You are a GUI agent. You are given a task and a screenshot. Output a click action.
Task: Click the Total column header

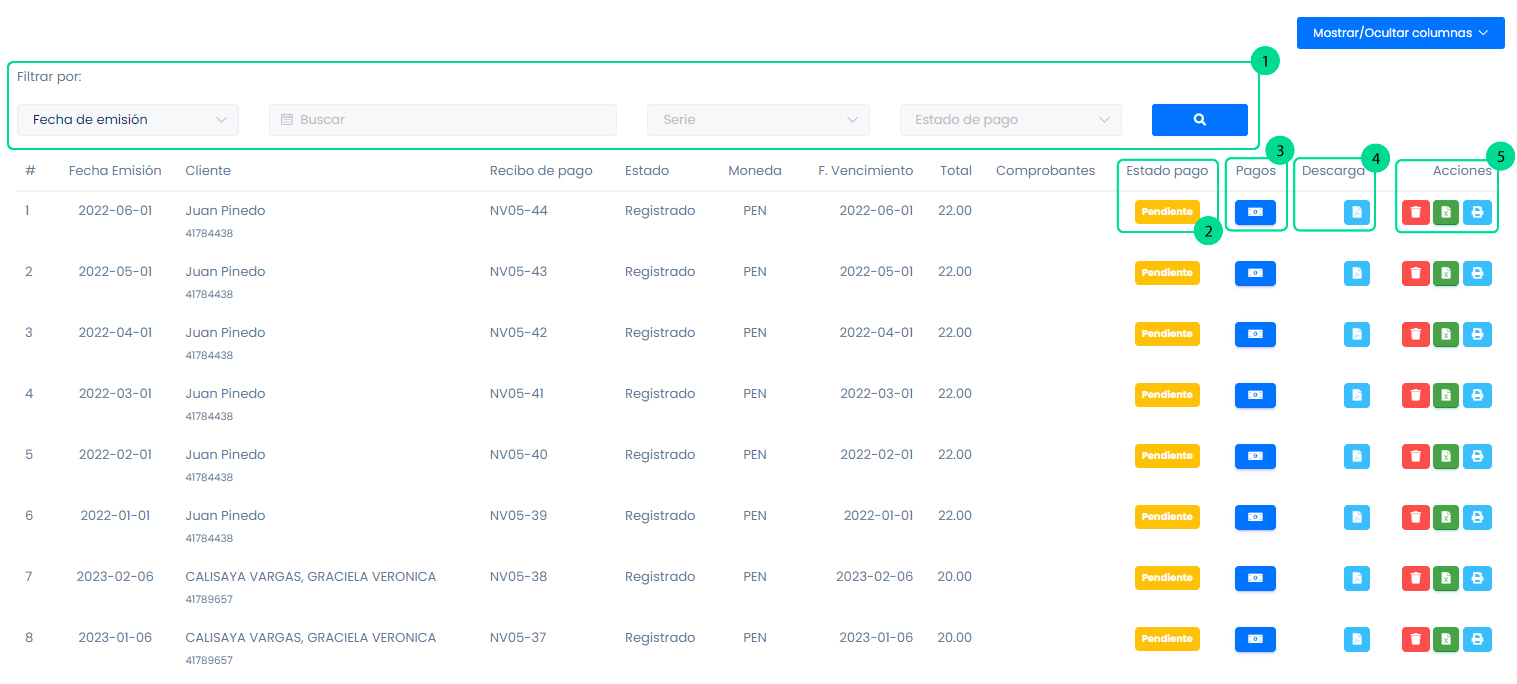(x=955, y=171)
